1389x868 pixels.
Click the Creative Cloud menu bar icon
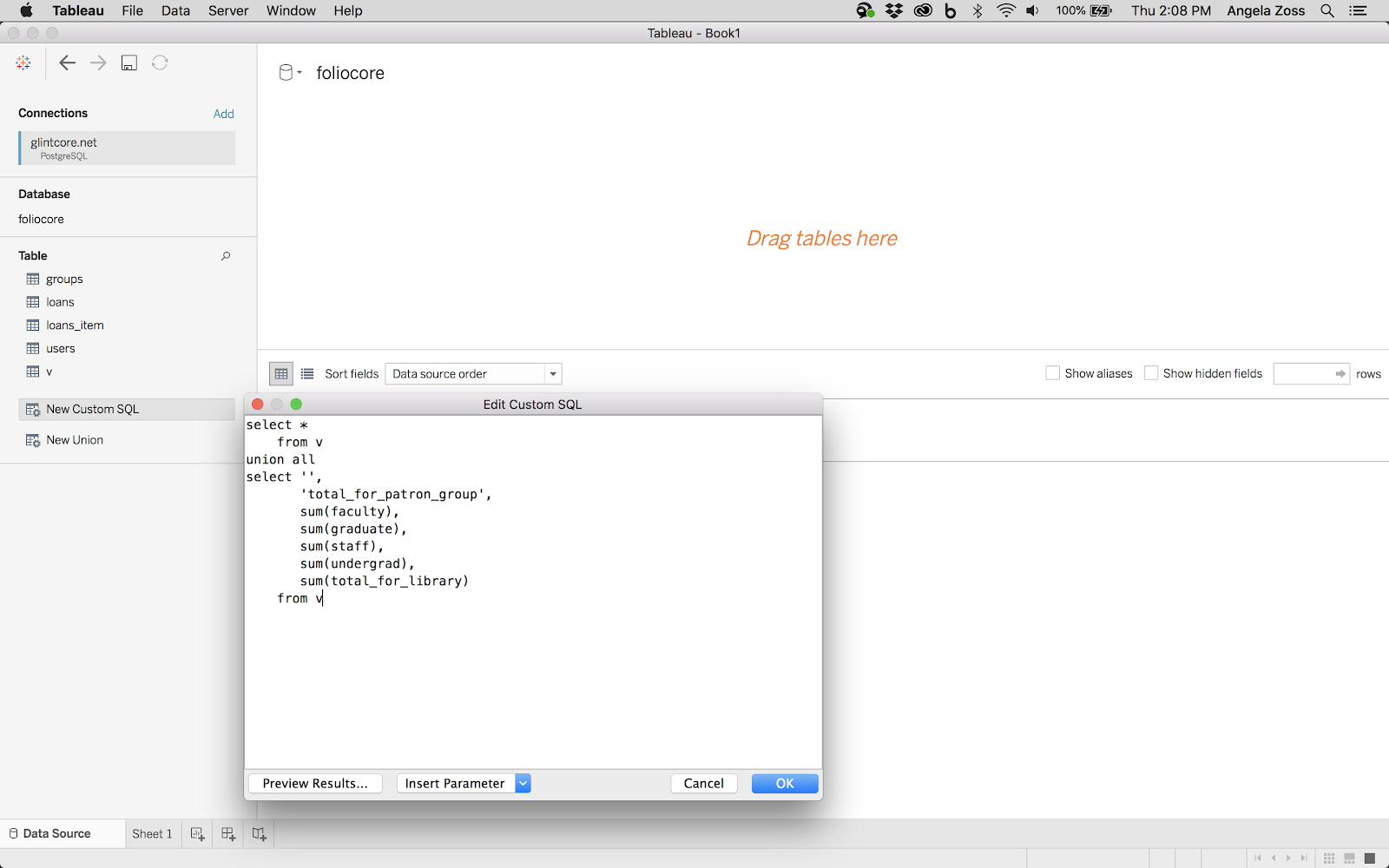pyautogui.click(x=923, y=10)
